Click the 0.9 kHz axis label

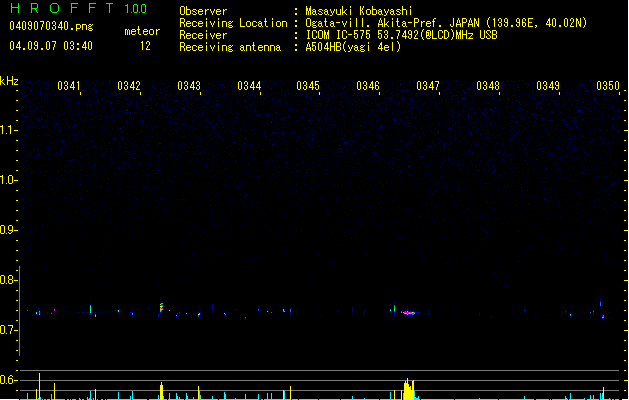pyautogui.click(x=8, y=230)
